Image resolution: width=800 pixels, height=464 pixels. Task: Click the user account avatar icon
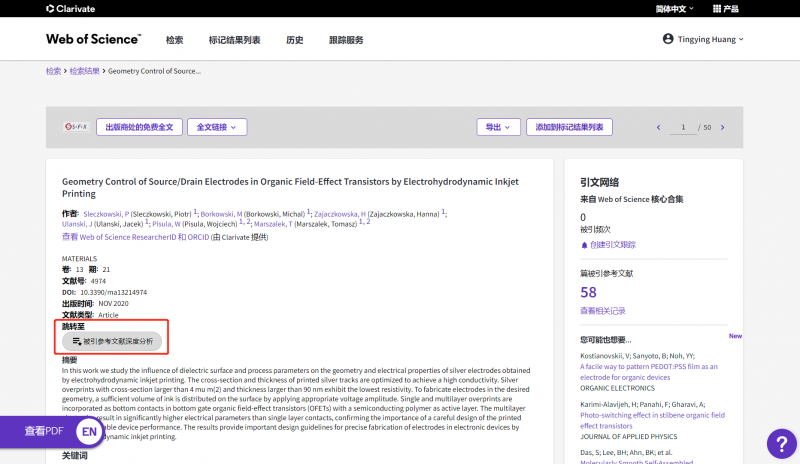click(668, 39)
